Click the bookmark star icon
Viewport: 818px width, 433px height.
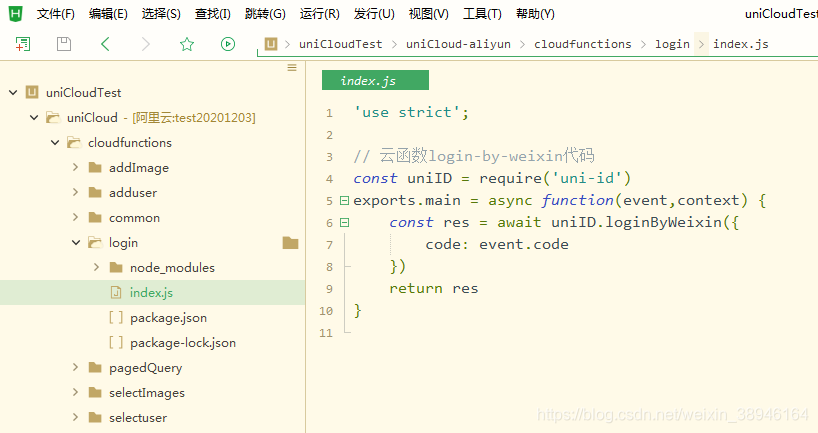tap(187, 44)
